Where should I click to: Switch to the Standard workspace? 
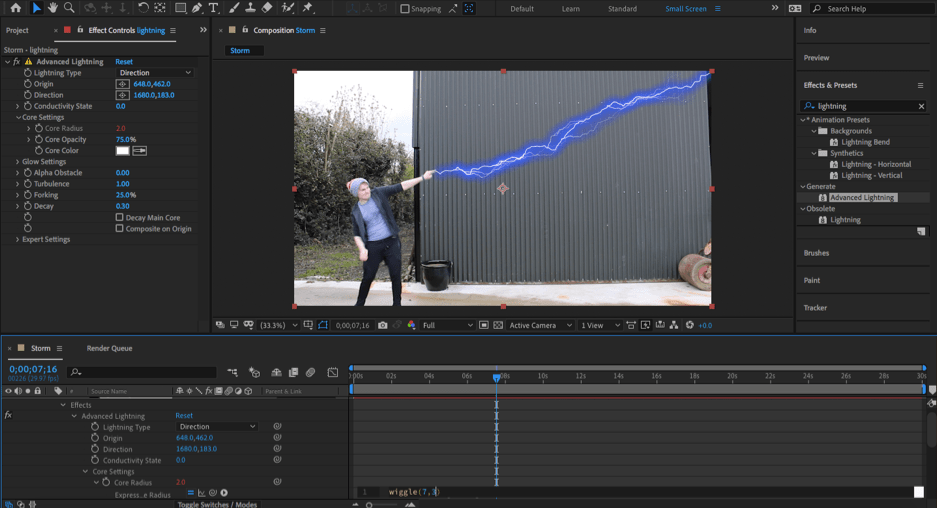(622, 9)
